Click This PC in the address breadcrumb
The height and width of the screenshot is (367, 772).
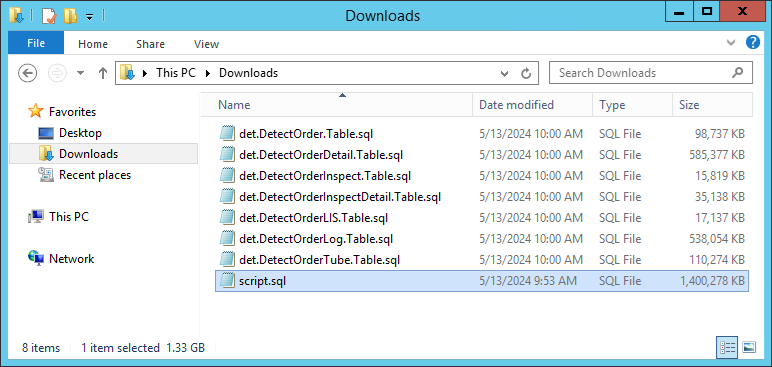pos(176,73)
